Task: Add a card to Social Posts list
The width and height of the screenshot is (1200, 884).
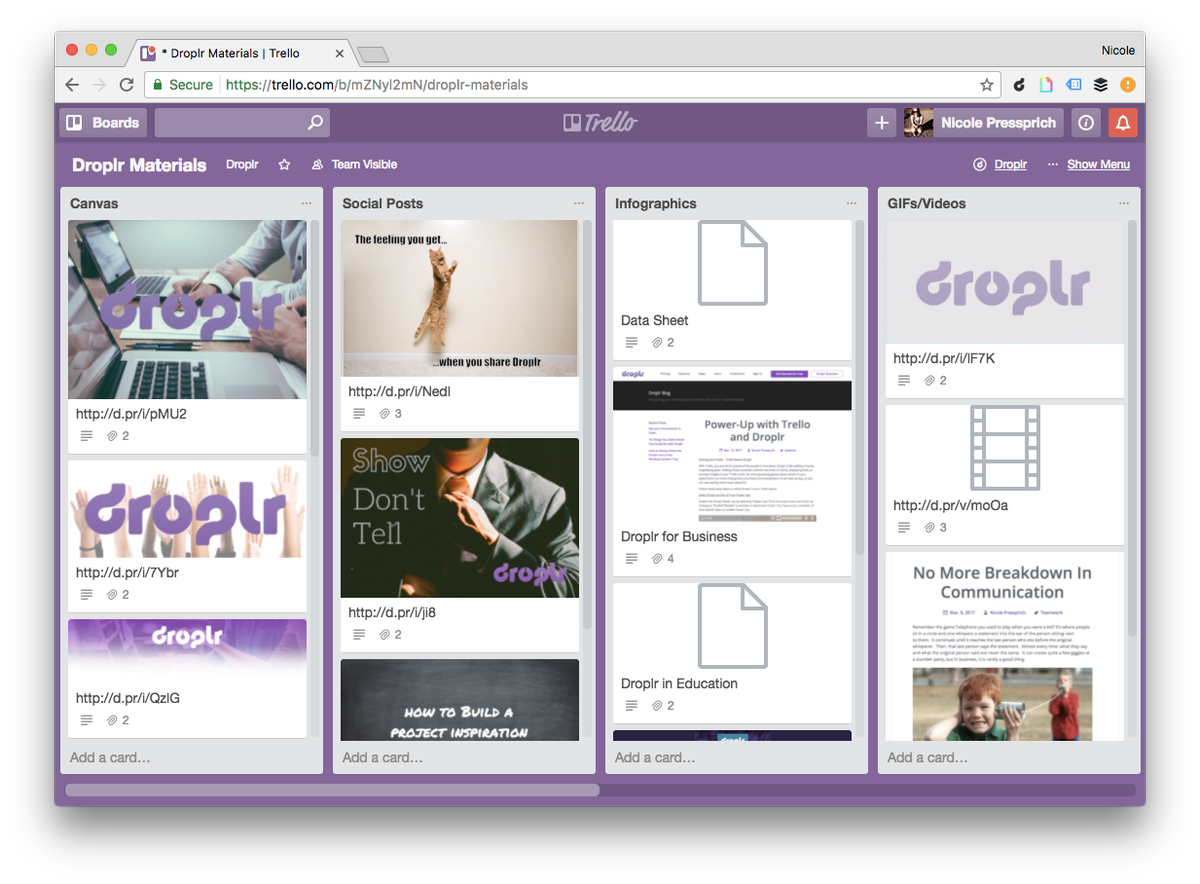Action: tap(382, 758)
